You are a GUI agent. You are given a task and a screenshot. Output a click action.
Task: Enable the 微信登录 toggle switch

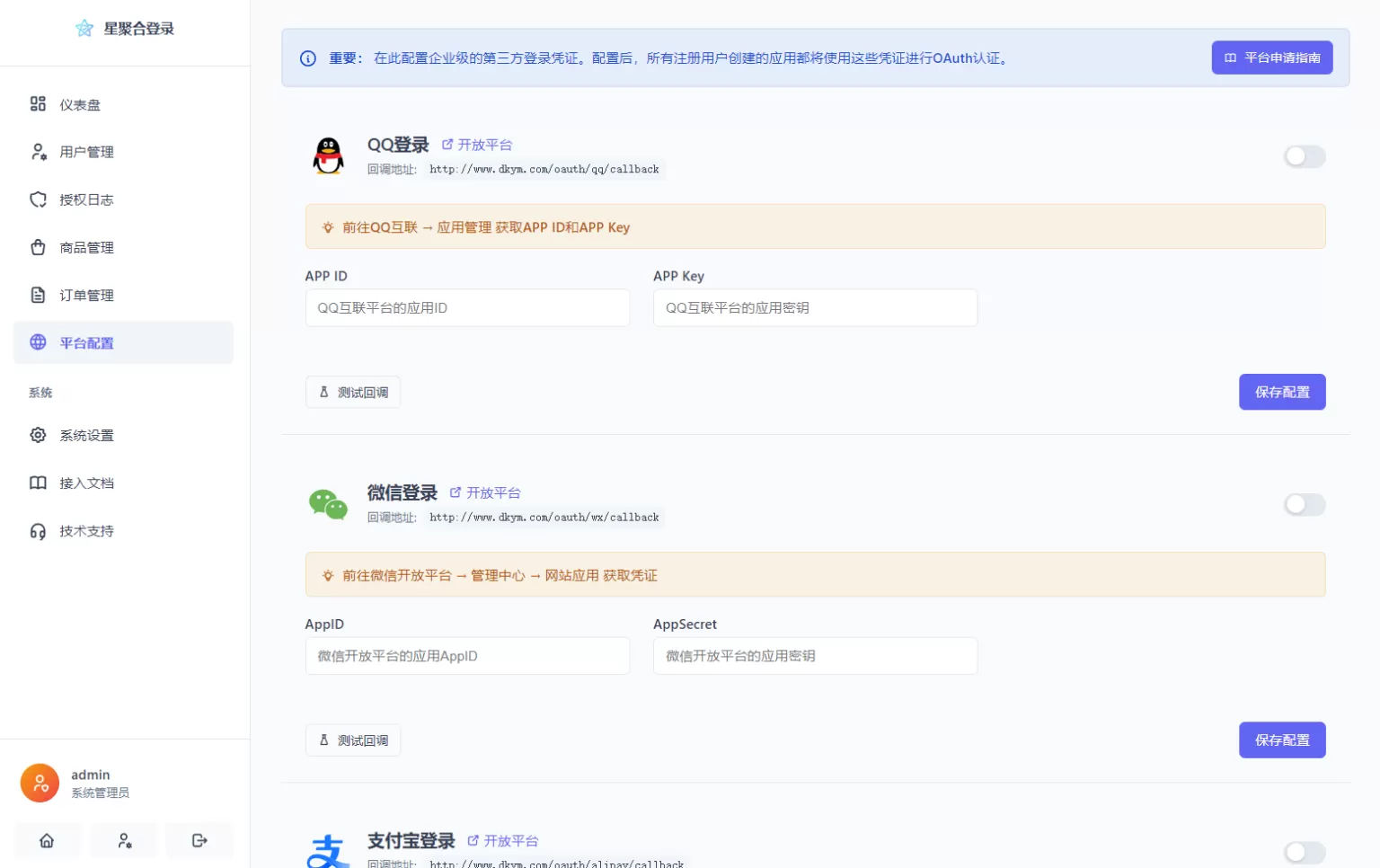tap(1304, 505)
